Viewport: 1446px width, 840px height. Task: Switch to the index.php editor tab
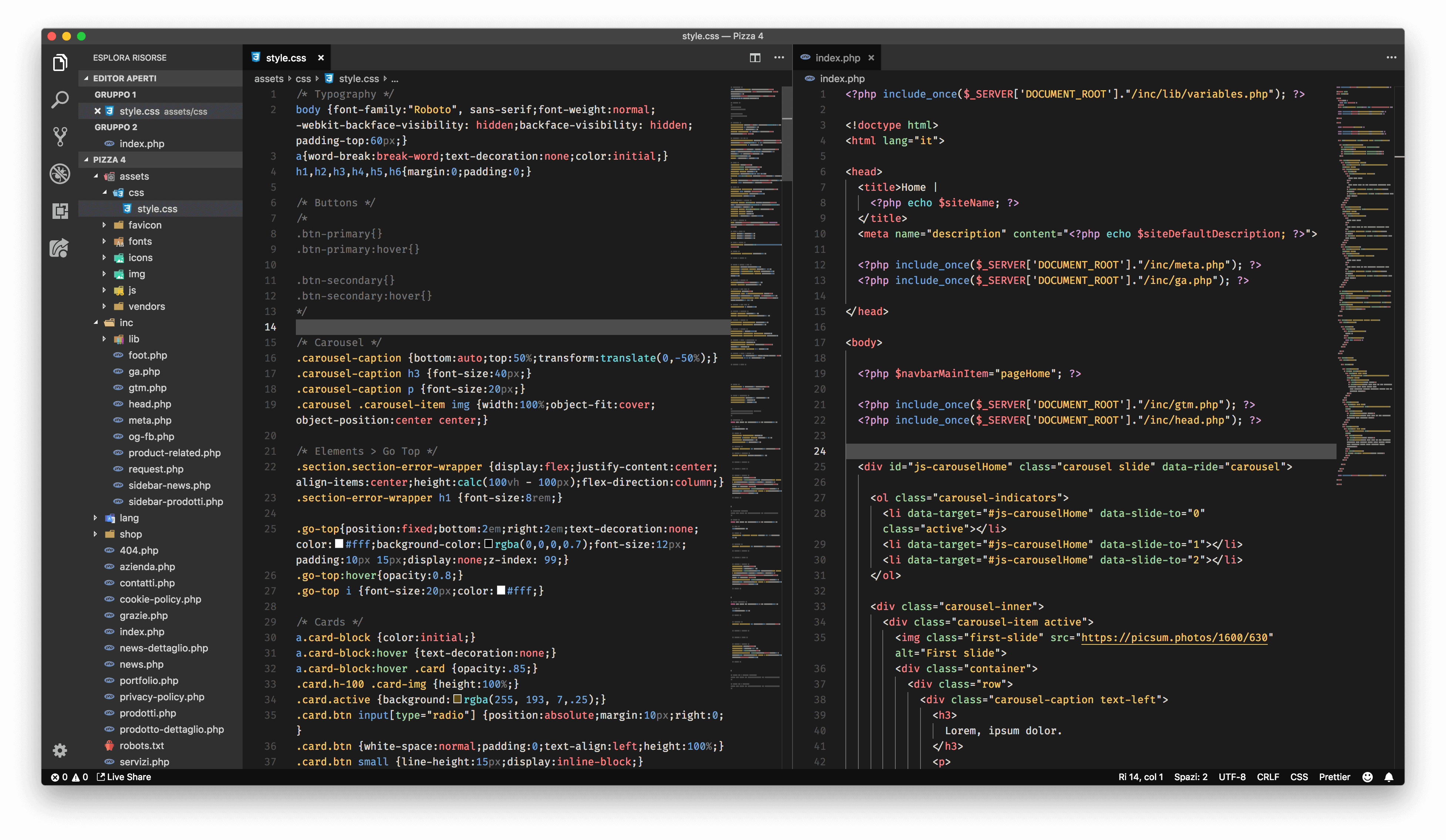837,58
